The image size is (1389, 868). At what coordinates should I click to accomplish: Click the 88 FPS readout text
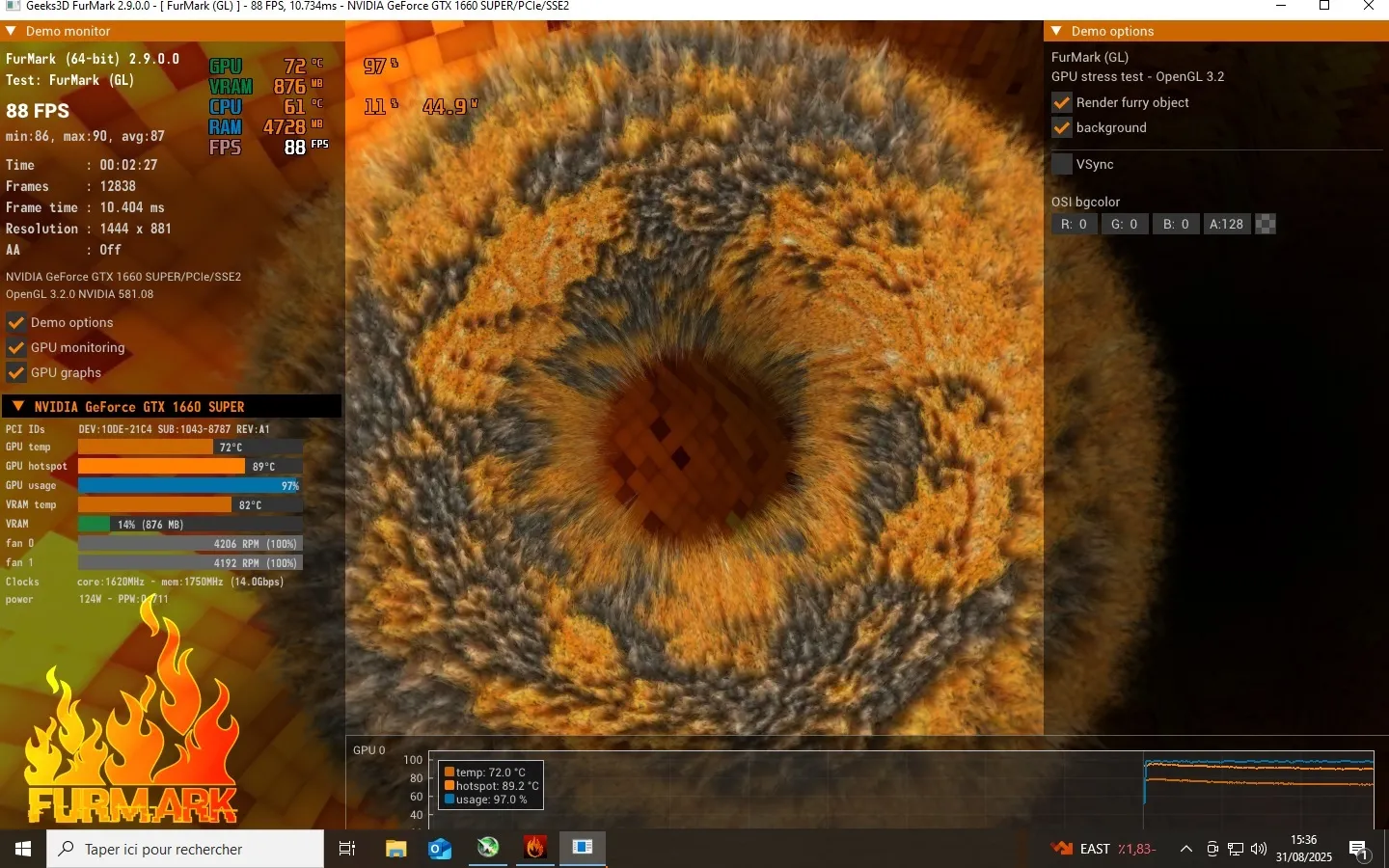[38, 111]
